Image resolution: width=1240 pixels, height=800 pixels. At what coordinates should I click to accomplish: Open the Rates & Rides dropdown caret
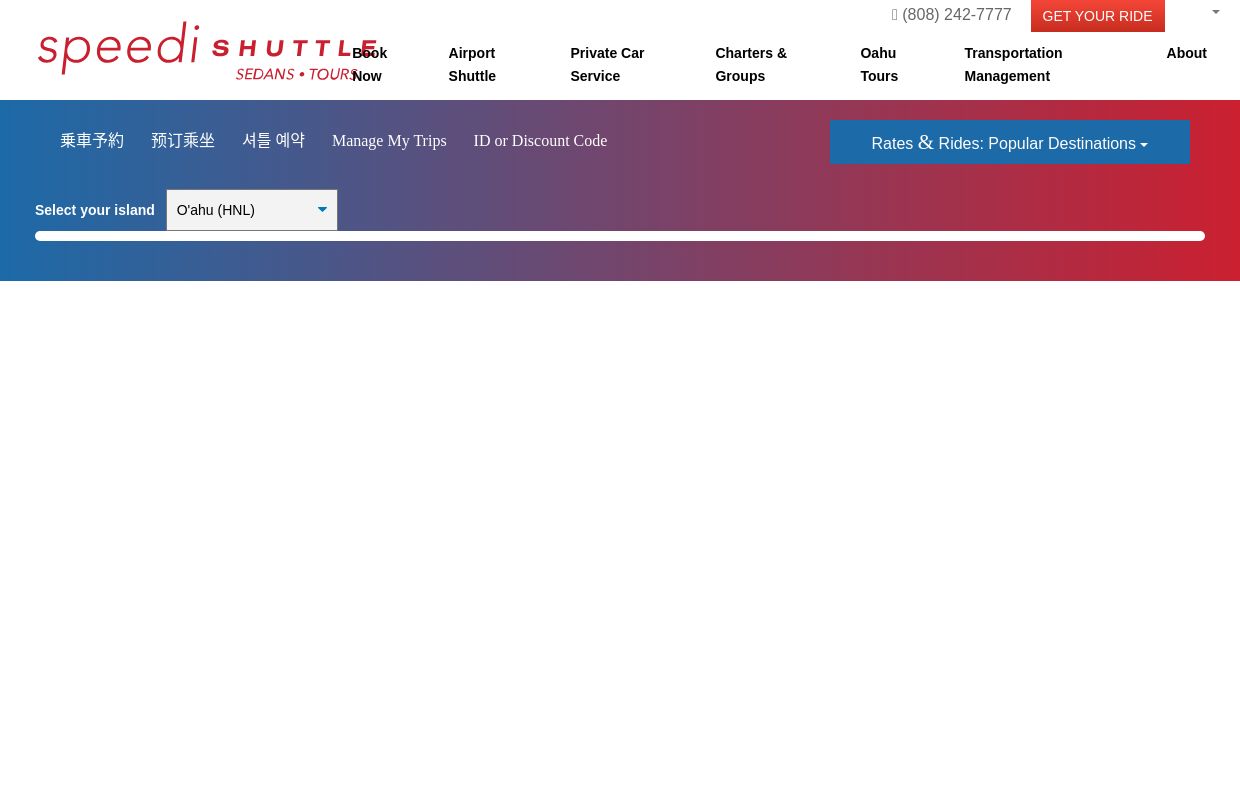coord(1144,145)
